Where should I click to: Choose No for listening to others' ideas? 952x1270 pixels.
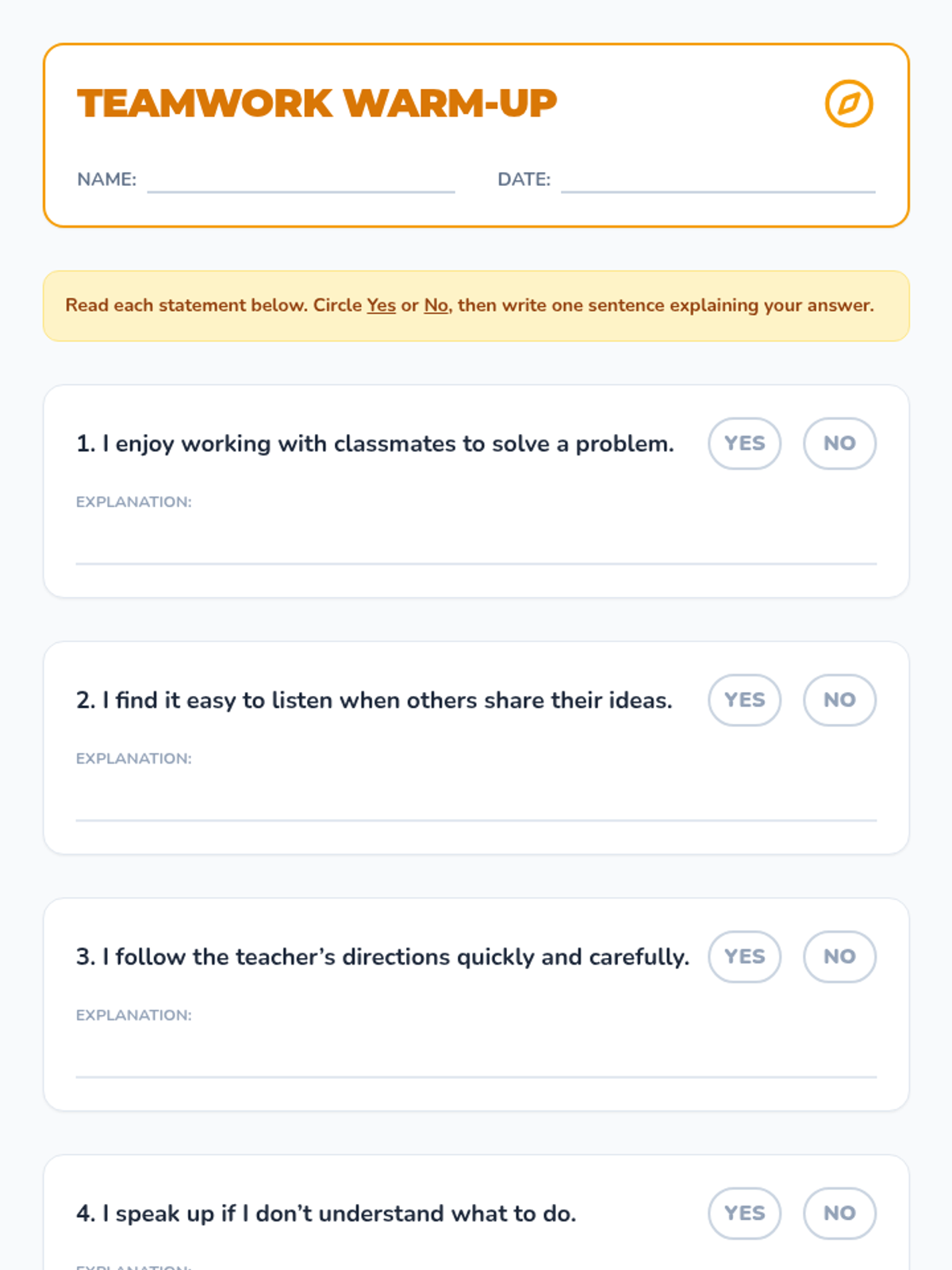[x=839, y=700]
